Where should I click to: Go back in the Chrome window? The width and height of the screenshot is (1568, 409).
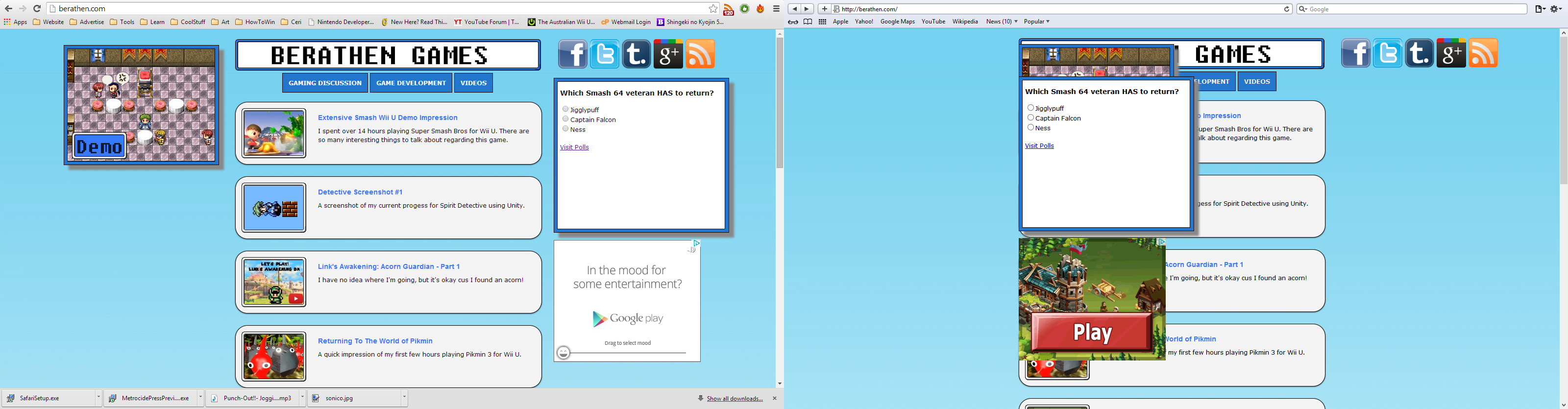click(x=8, y=8)
